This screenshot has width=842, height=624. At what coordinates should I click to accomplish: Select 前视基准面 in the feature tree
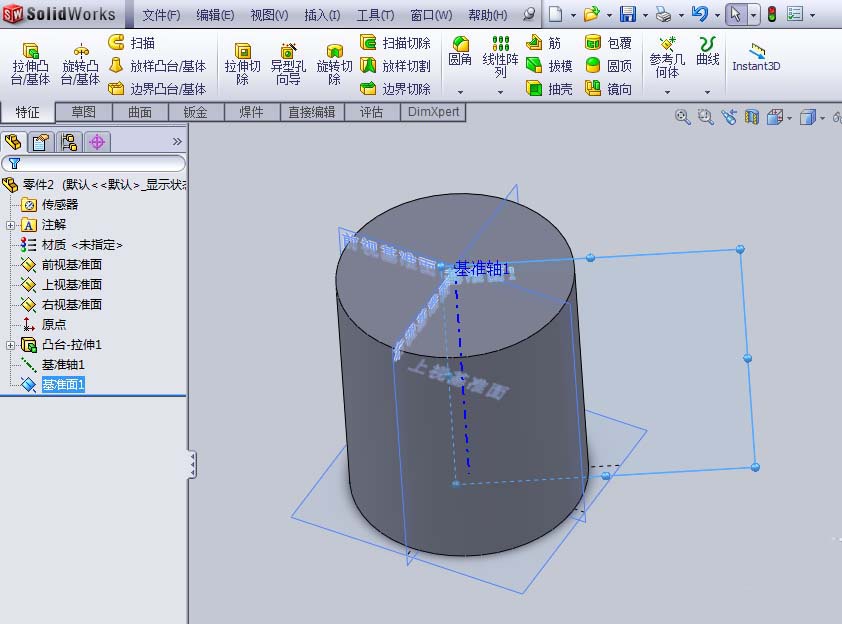71,265
